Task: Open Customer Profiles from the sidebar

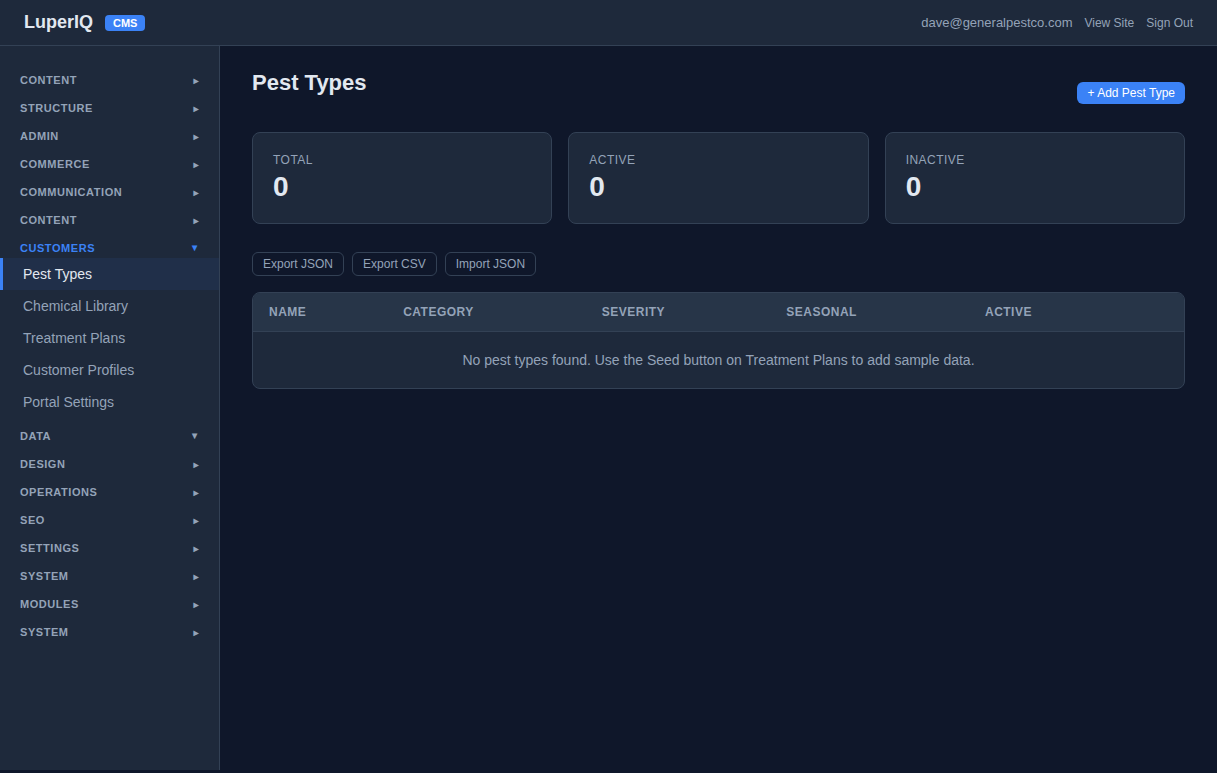Action: pos(78,370)
